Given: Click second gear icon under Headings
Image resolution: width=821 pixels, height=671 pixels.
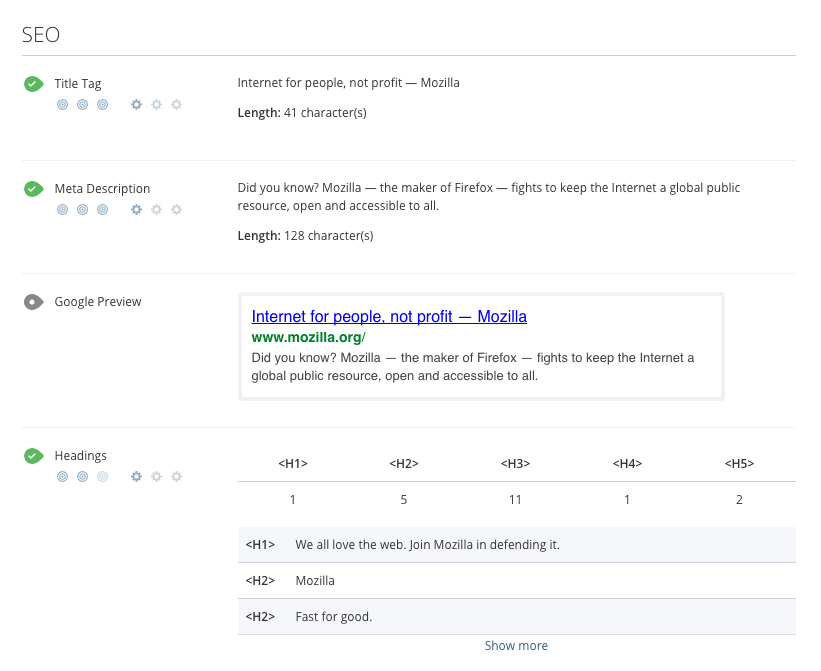Looking at the screenshot, I should (157, 477).
